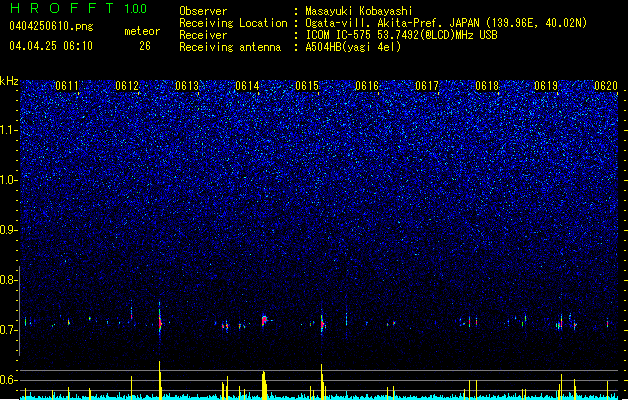Select observer name Masayuki Kobayashi
Image resolution: width=629 pixels, height=400 pixels.
pos(359,11)
